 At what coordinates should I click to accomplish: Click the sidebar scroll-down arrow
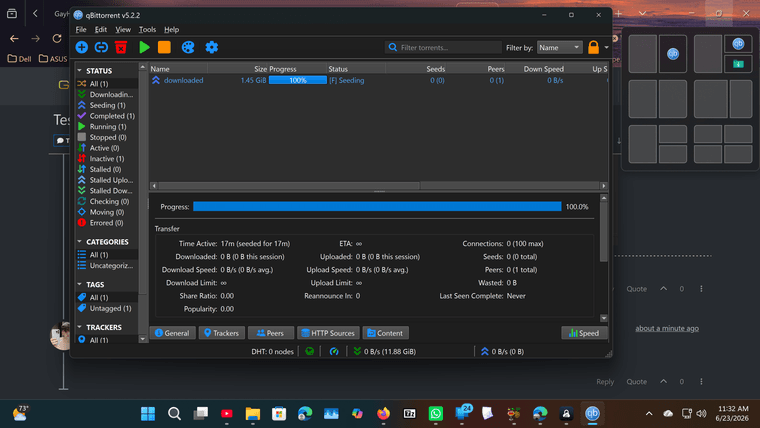[x=142, y=339]
